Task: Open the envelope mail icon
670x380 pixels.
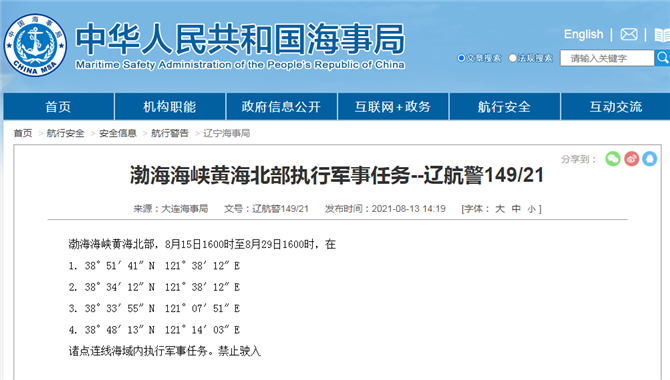Action: pos(629,34)
